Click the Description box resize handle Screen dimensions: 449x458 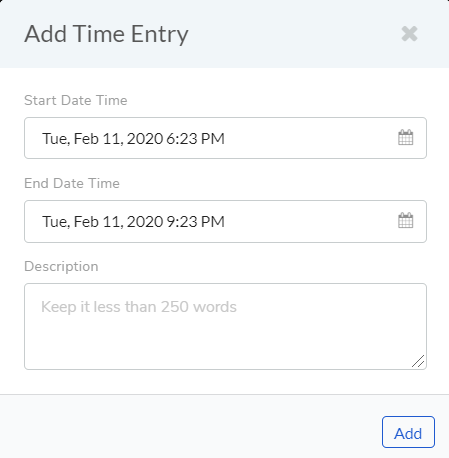(418, 361)
